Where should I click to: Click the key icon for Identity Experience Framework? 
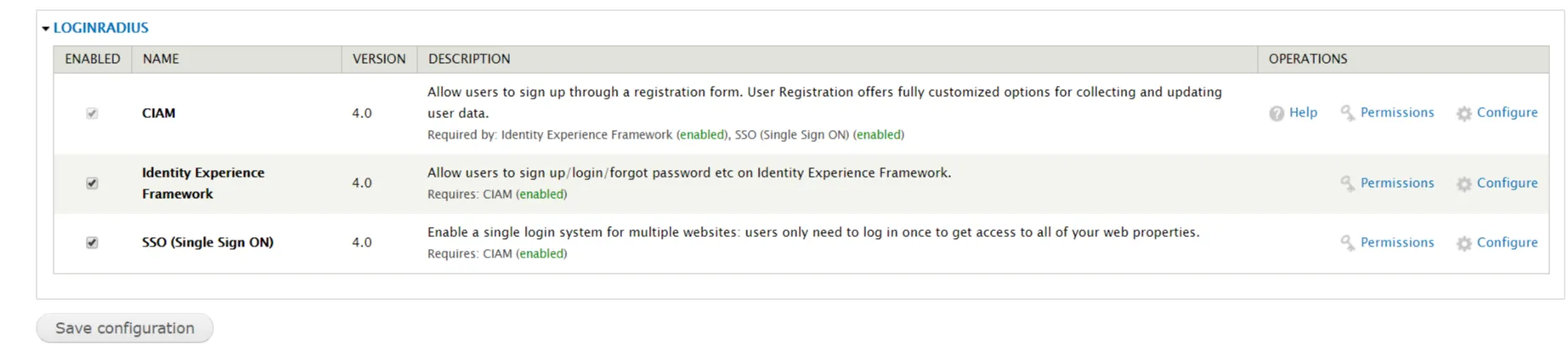tap(1347, 184)
